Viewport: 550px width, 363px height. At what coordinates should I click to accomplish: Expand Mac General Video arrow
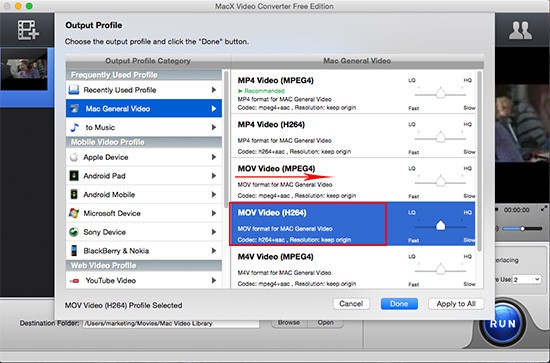coord(214,109)
